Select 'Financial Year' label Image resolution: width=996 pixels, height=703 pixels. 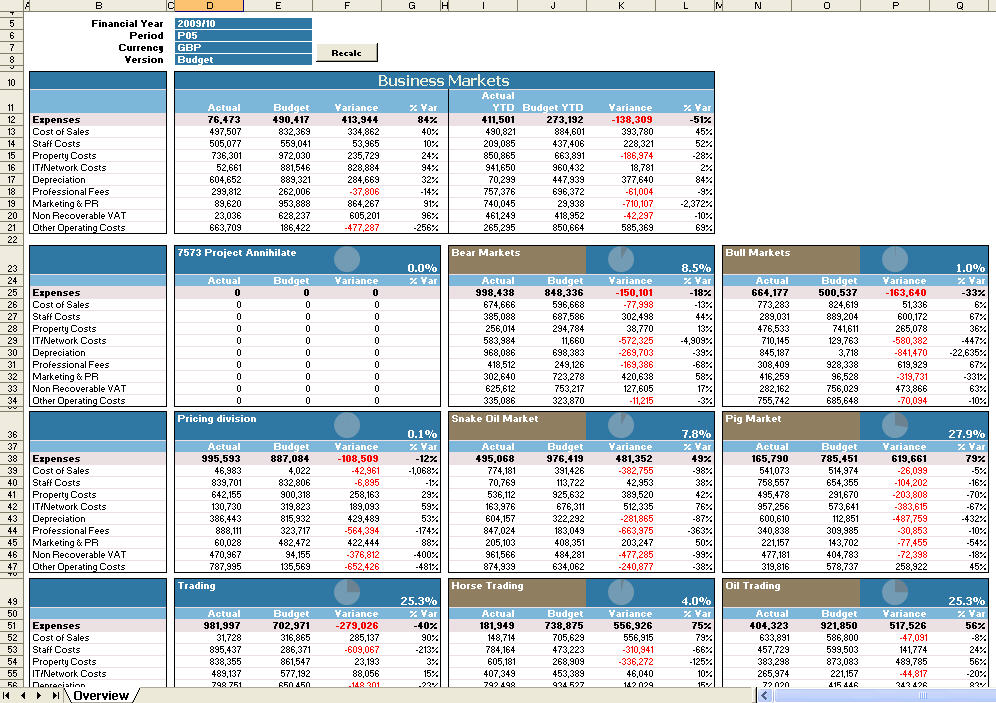[x=127, y=23]
